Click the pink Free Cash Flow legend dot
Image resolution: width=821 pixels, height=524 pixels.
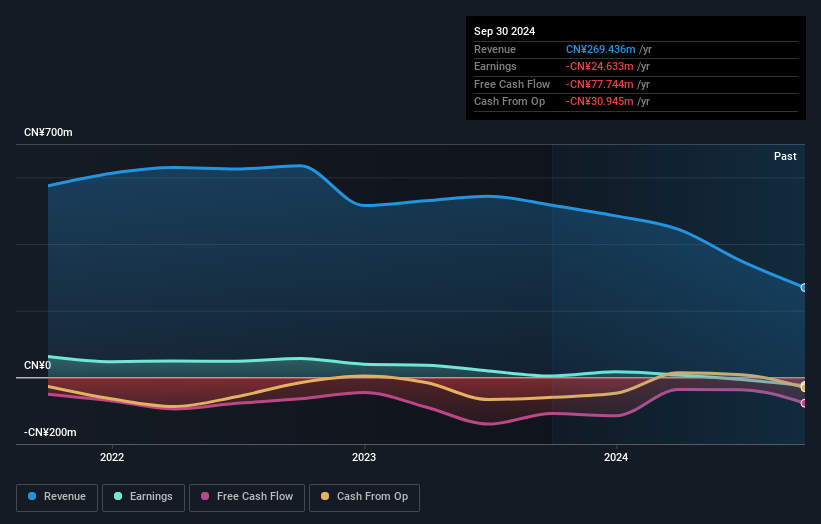tap(205, 496)
